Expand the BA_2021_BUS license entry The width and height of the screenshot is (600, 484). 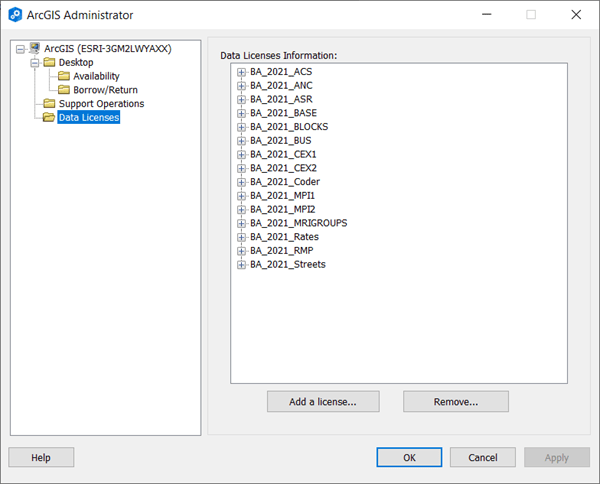[241, 141]
